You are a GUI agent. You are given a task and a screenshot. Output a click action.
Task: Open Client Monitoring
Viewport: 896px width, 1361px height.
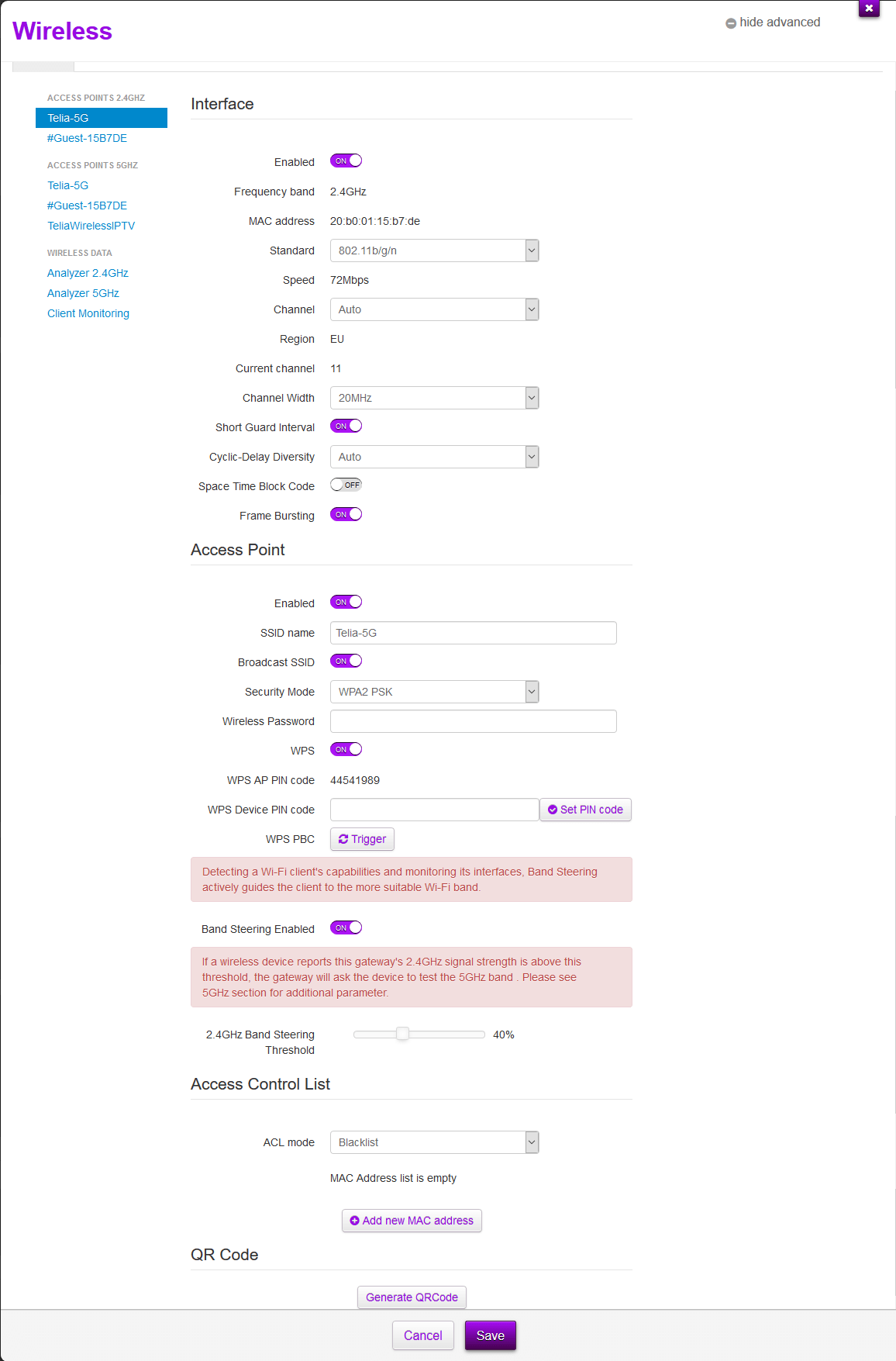tap(88, 313)
